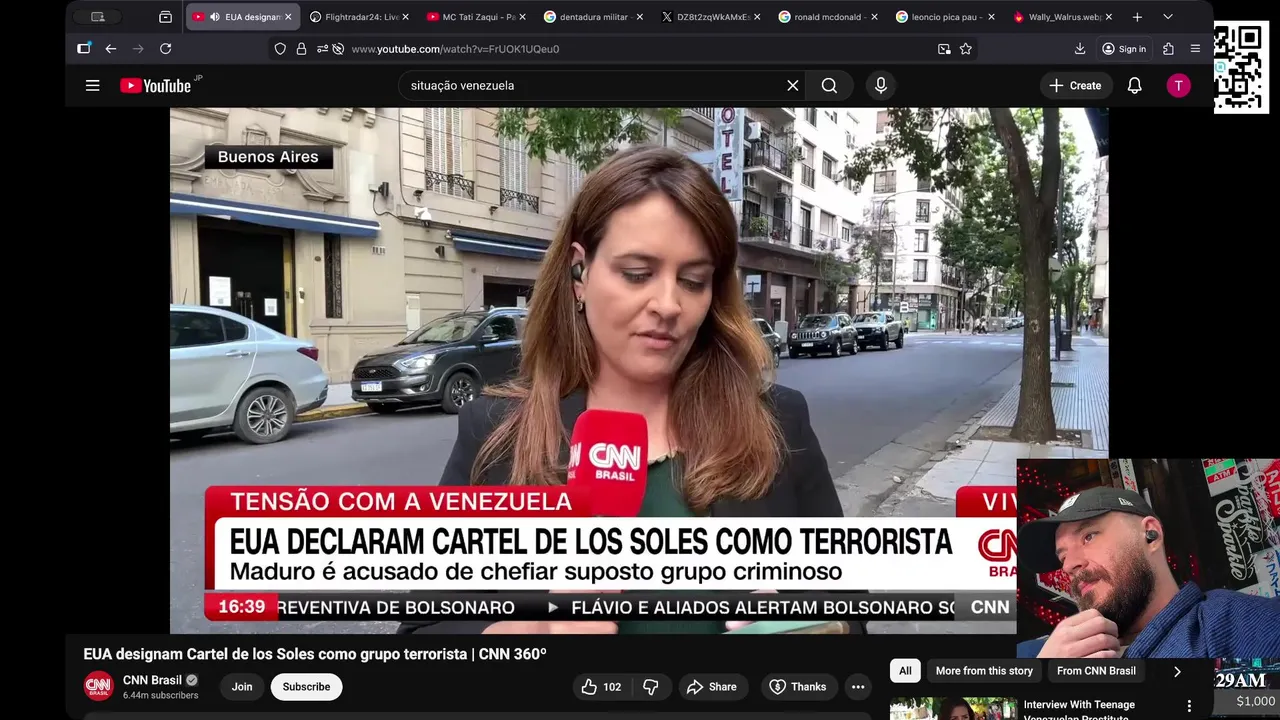Open the Firefox View tab icon
Viewport: 1280px width, 720px height.
pyautogui.click(x=166, y=17)
